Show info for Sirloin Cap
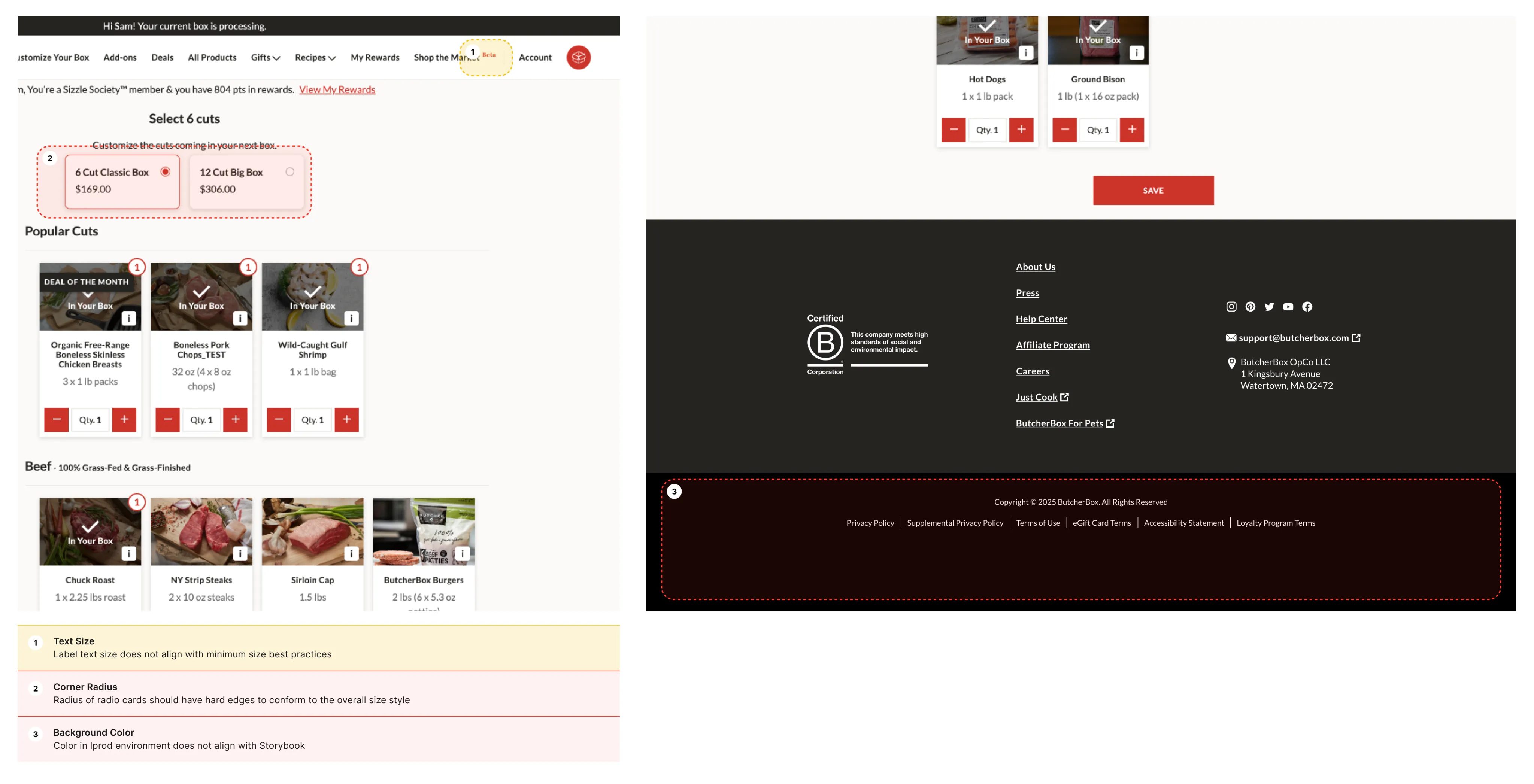 click(351, 554)
